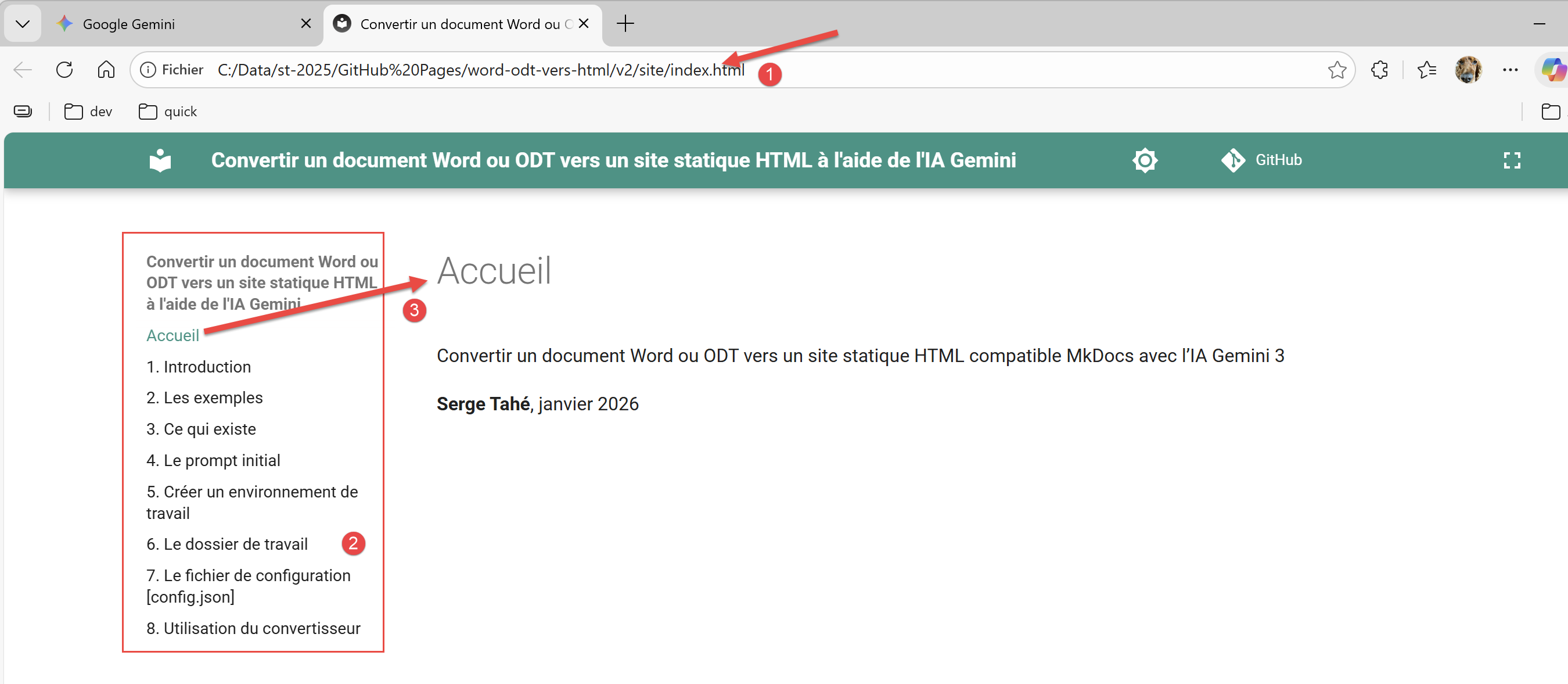Screen dimensions: 1568x684
Task: Click the address bar URL field
Action: tap(481, 70)
